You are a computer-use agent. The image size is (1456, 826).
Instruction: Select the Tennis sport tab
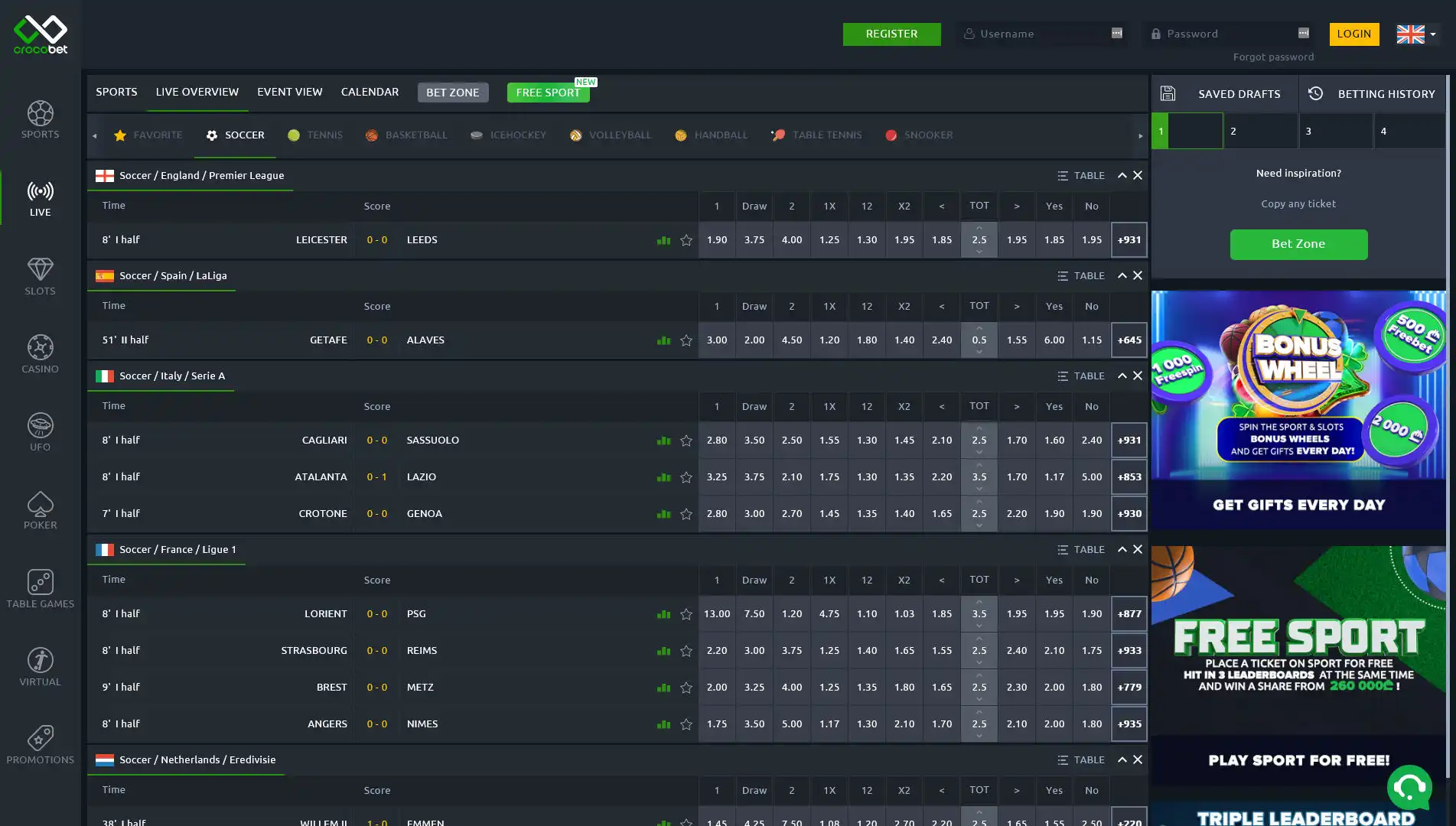pyautogui.click(x=315, y=135)
